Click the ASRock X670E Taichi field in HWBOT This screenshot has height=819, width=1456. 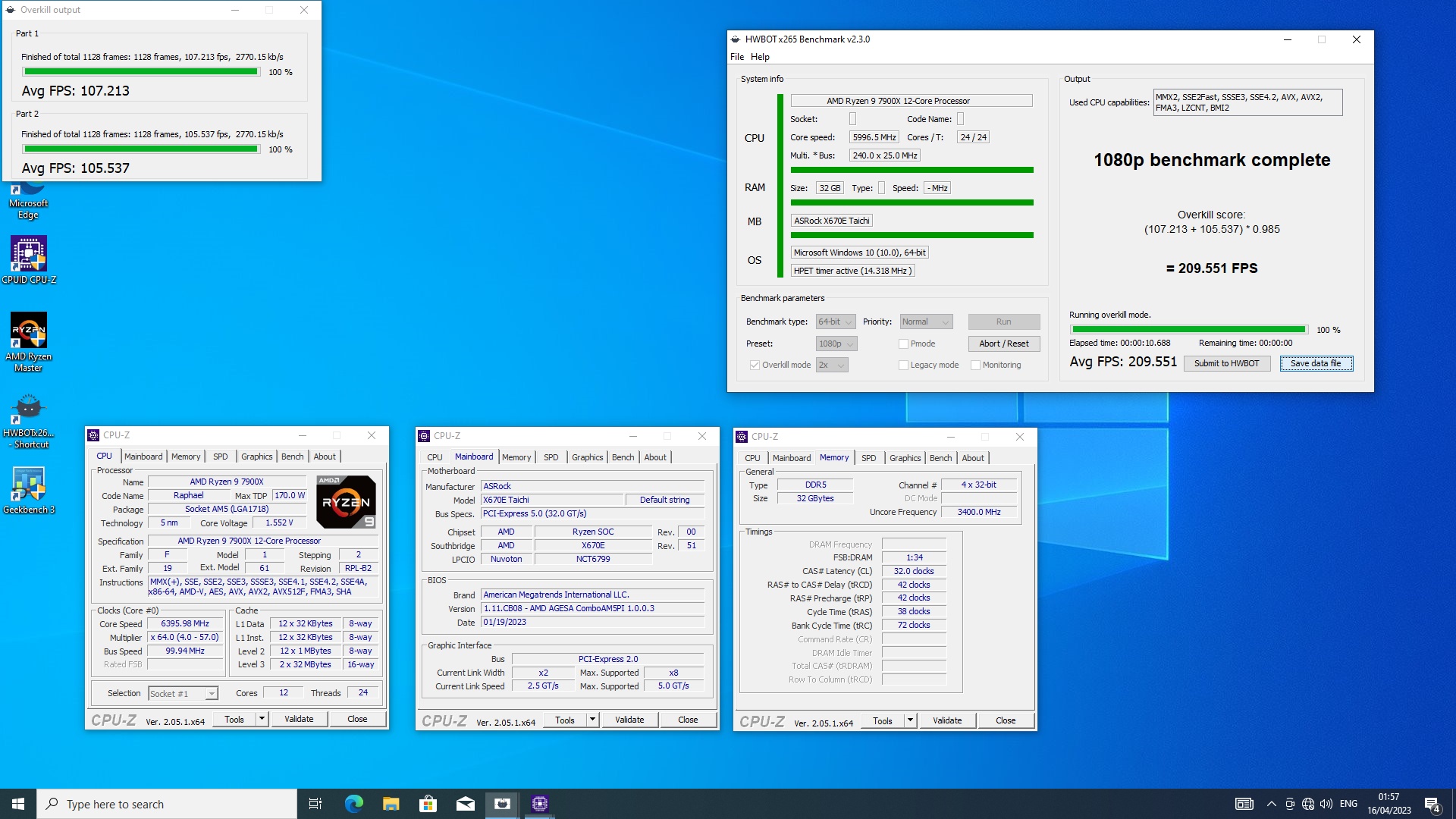click(x=832, y=221)
